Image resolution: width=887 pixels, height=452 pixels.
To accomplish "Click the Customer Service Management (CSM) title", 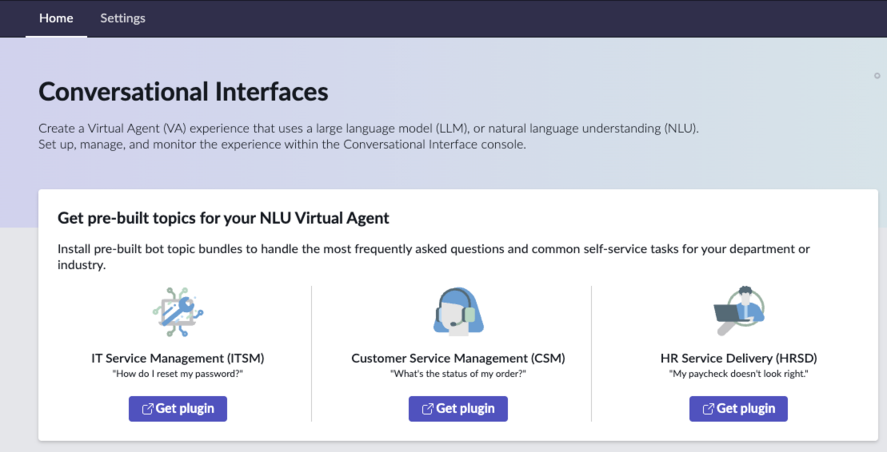I will (x=458, y=358).
